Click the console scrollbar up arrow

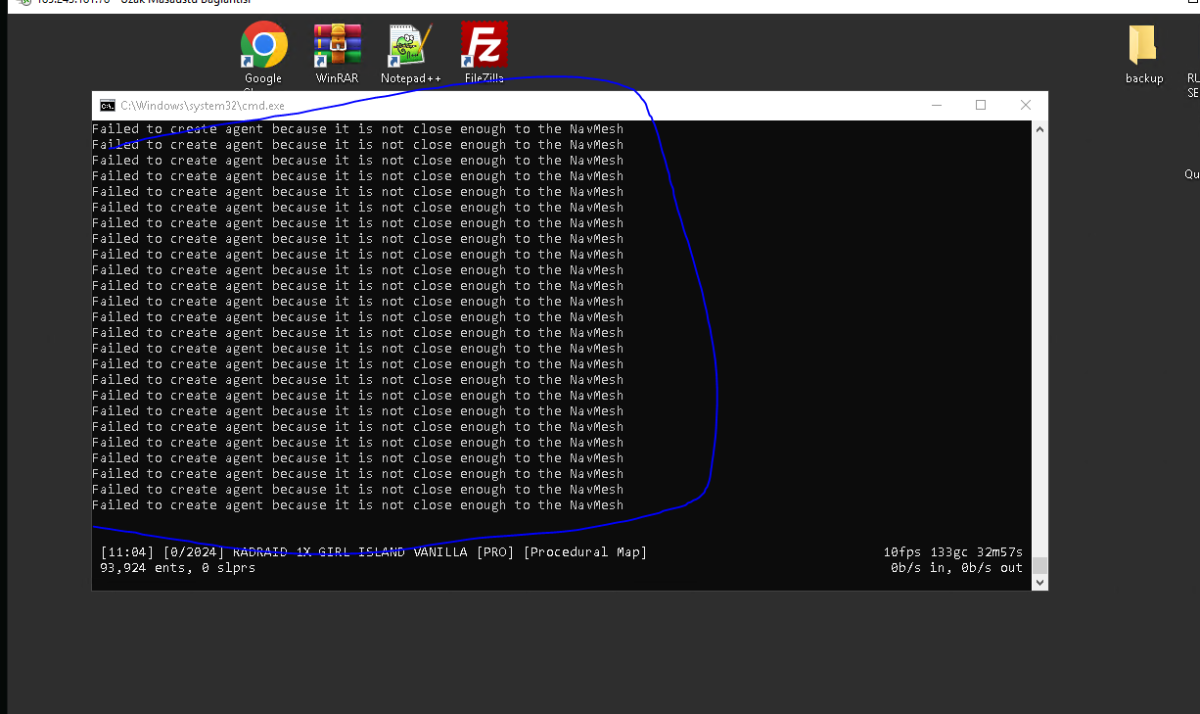click(1040, 129)
